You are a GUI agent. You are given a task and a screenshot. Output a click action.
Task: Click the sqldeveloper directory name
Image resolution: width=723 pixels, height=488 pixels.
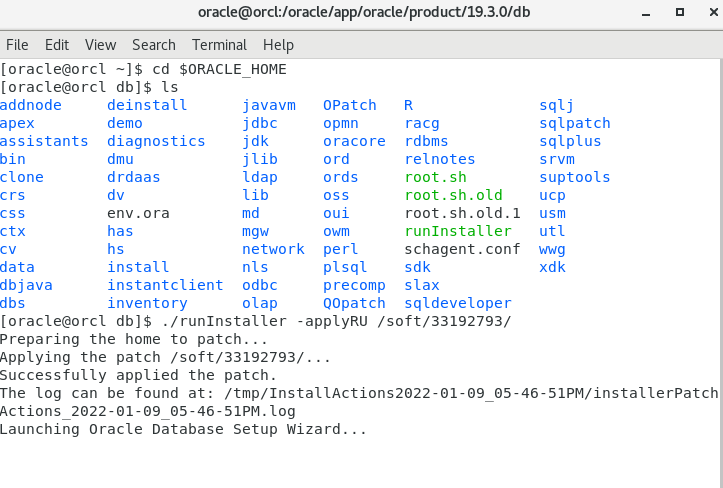[x=458, y=303]
